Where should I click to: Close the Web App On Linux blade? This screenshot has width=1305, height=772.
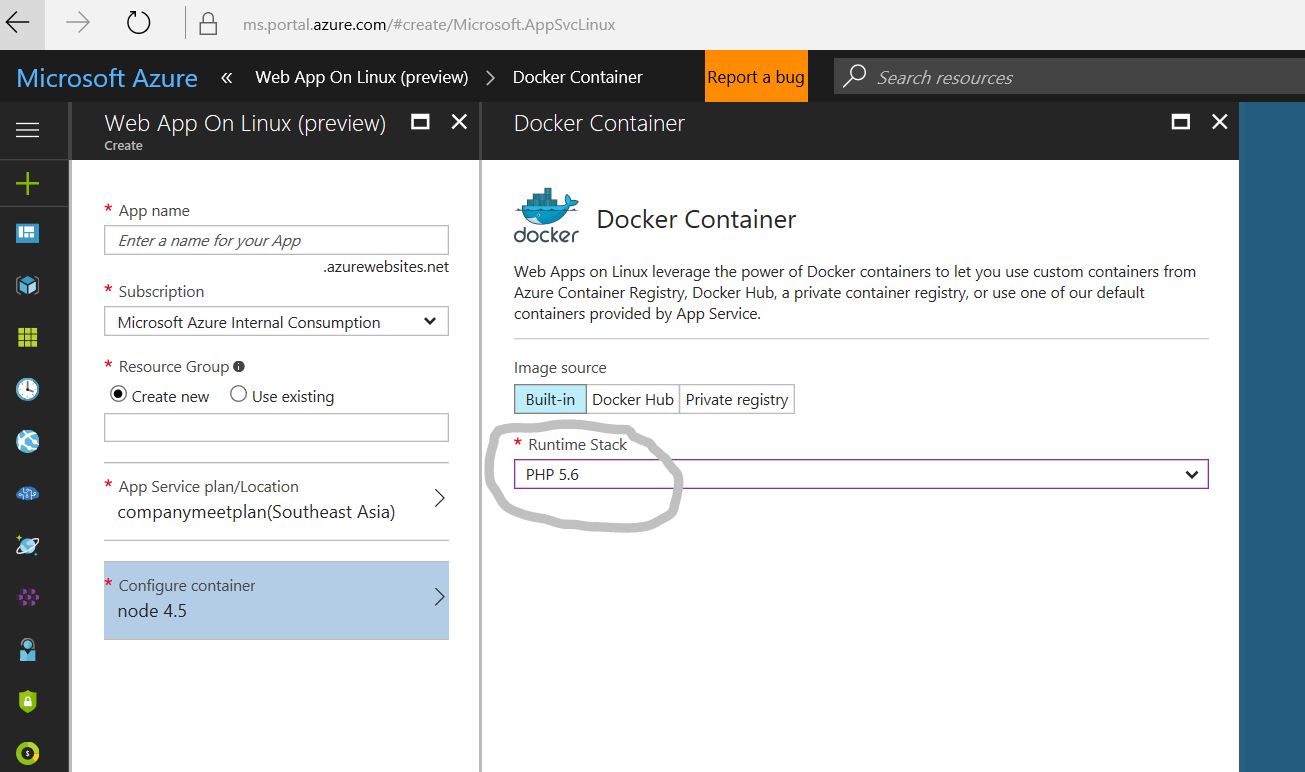459,122
